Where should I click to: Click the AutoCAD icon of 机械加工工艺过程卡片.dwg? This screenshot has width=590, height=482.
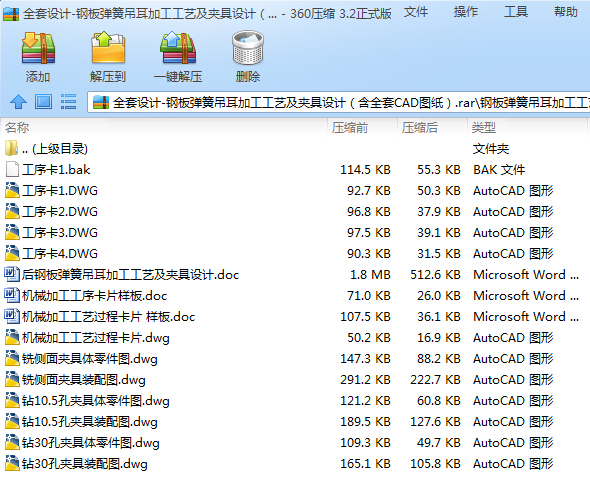[x=12, y=337]
